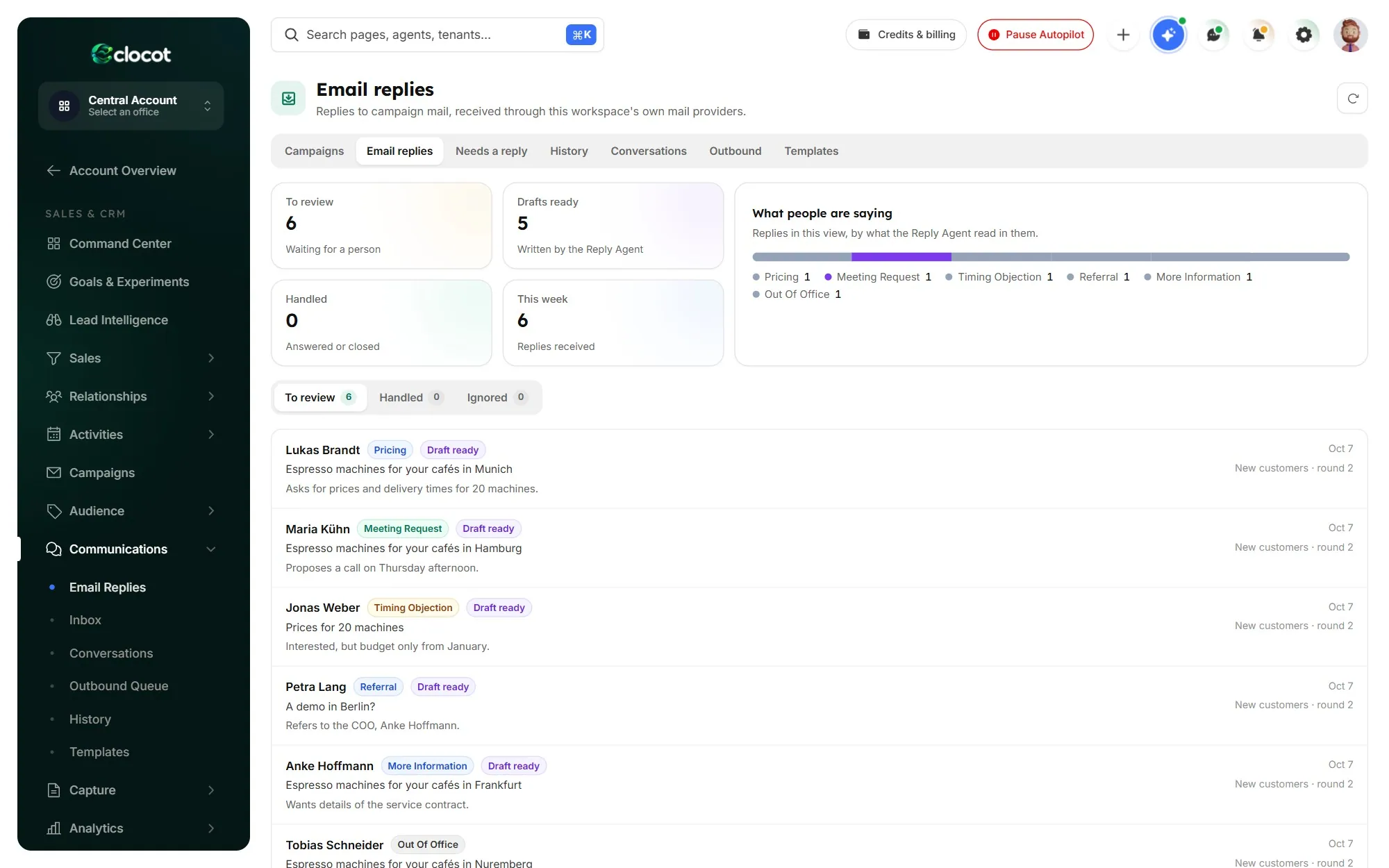Switch to the History tab in top tabs

point(569,151)
